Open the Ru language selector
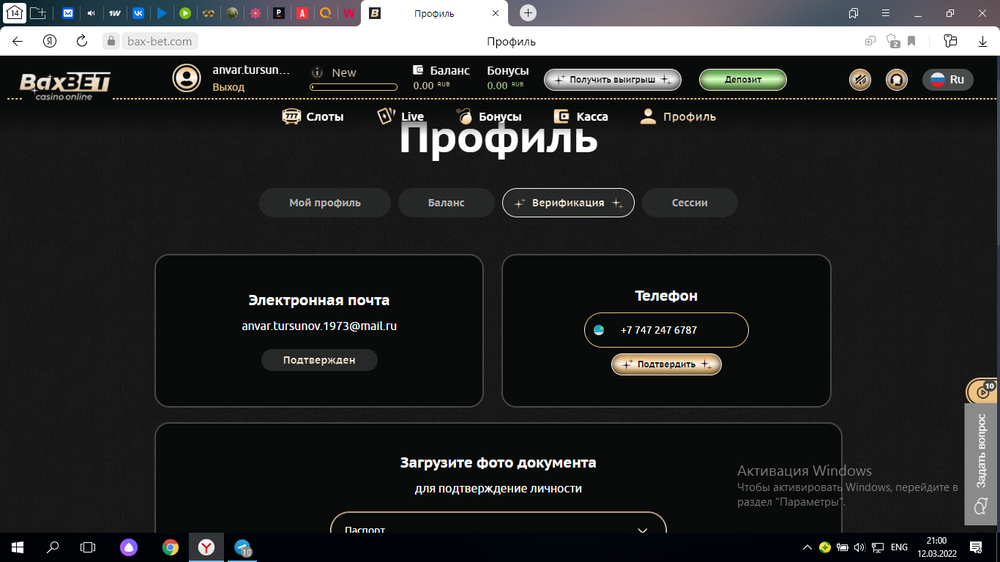This screenshot has width=1000, height=562. coord(947,80)
